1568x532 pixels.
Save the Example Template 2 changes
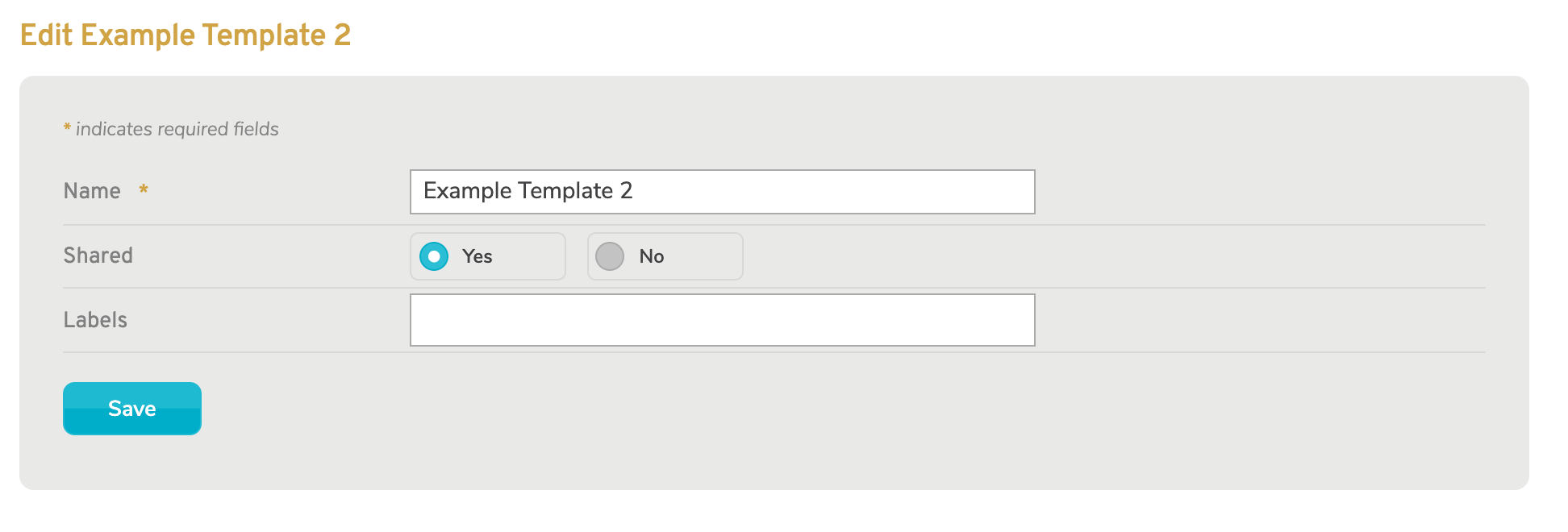(x=131, y=408)
